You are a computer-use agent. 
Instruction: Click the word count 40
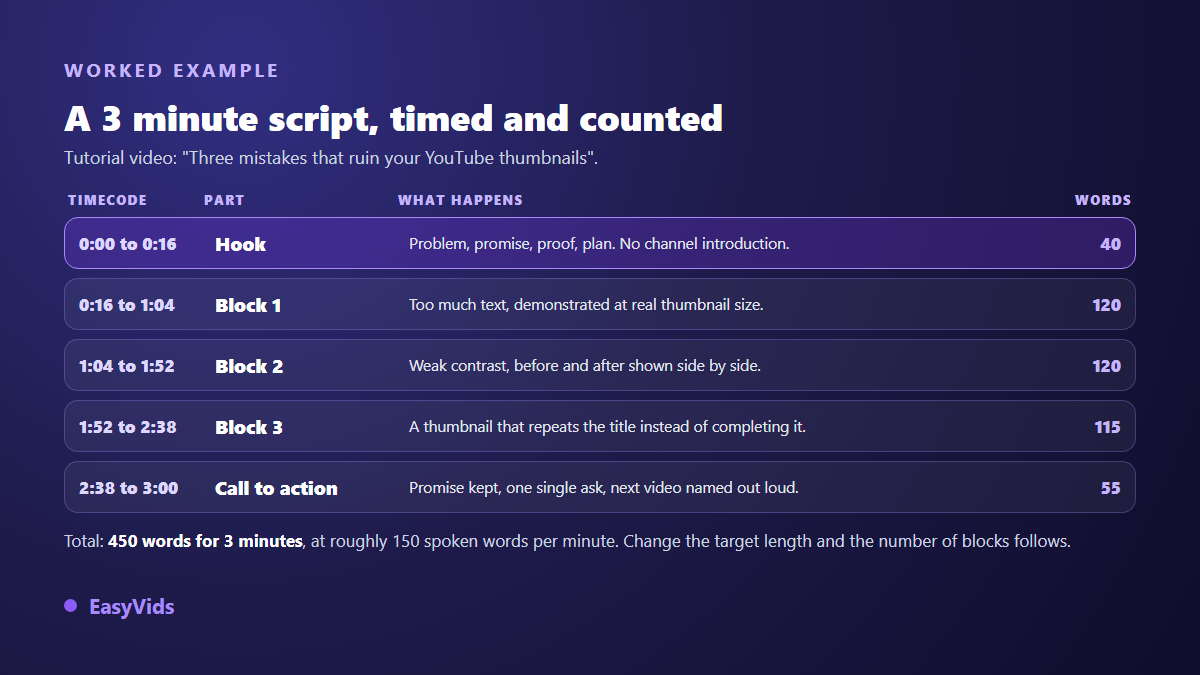click(x=1110, y=244)
